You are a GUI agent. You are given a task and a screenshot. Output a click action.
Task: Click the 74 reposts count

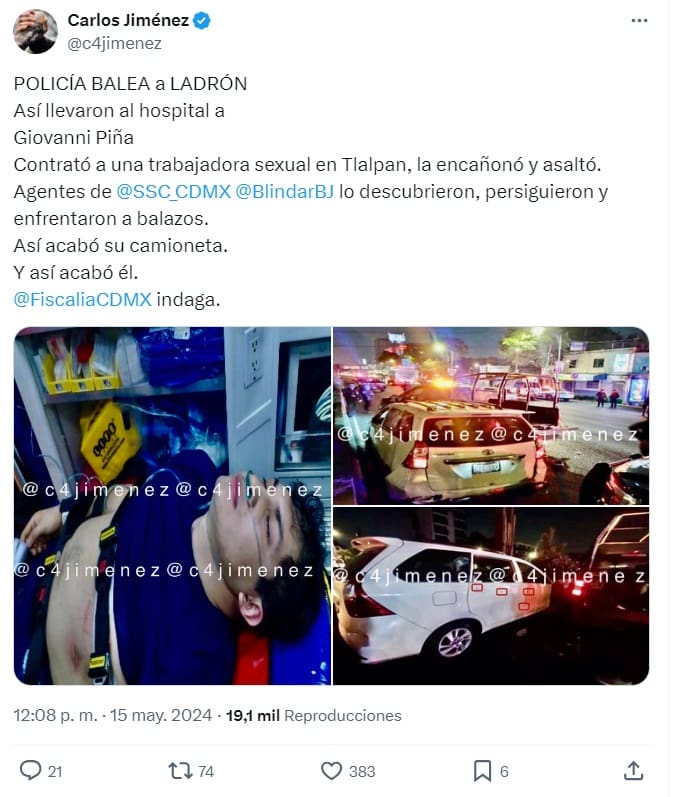(205, 771)
